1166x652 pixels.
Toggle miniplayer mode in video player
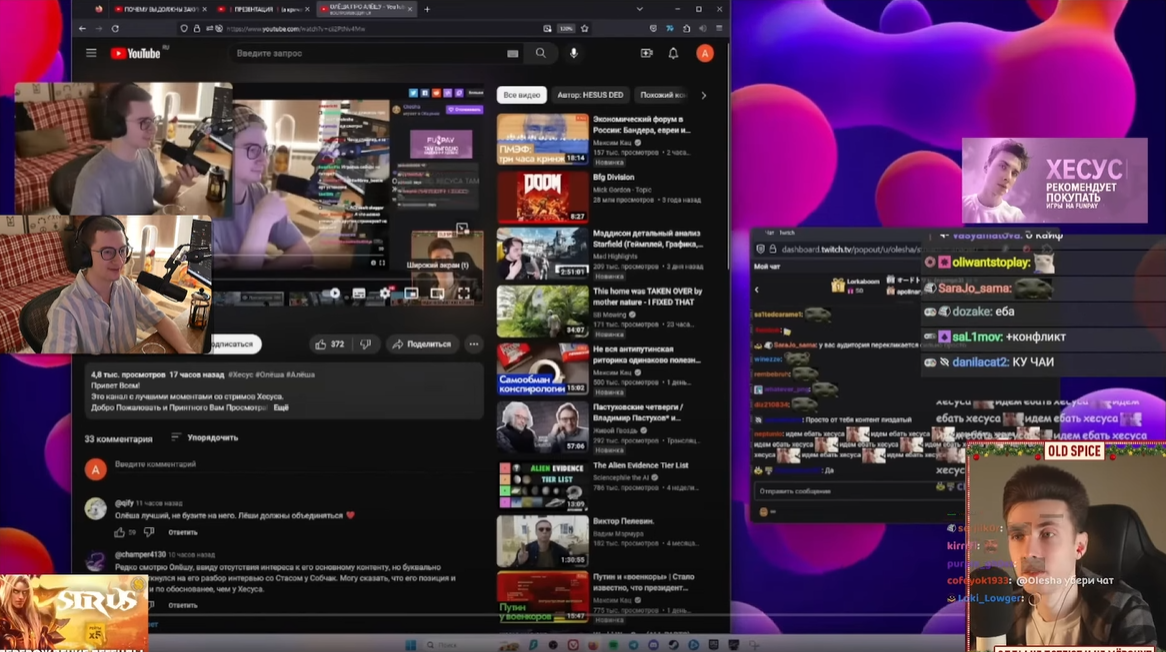point(411,293)
